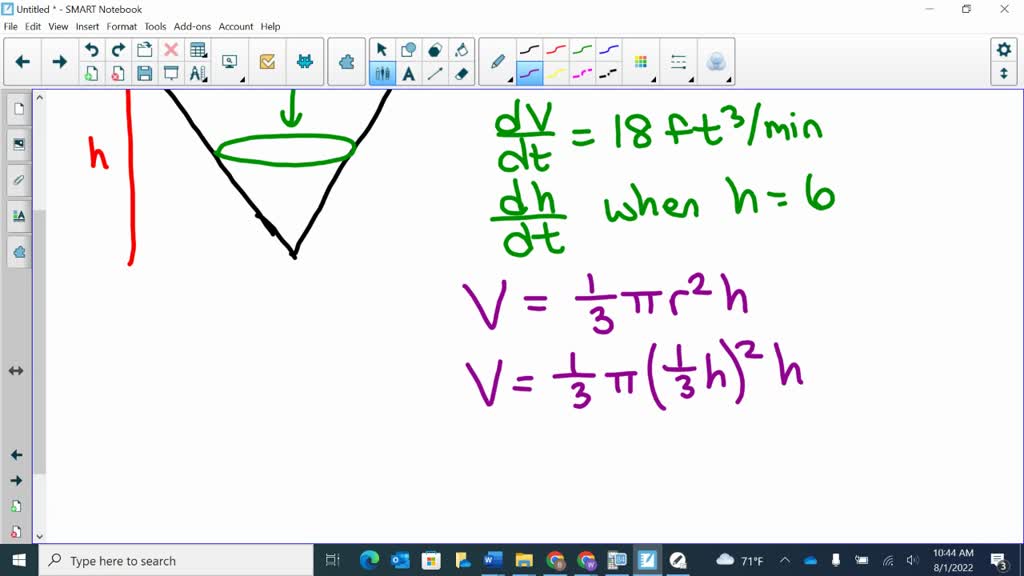This screenshot has width=1024, height=576.
Task: Choose the Shapes tool
Action: pyautogui.click(x=407, y=49)
